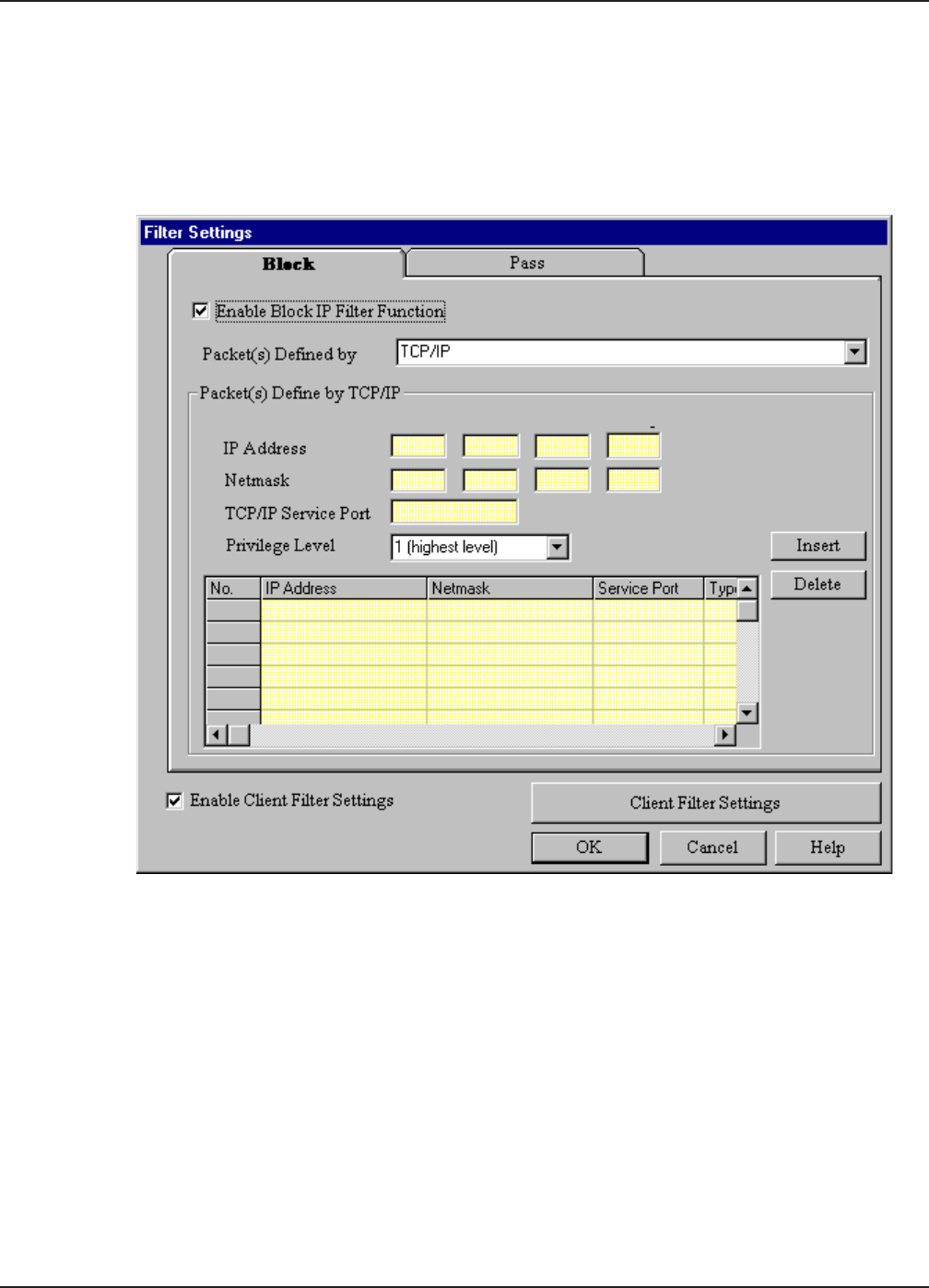Viewport: 929px width, 1288px height.
Task: Click the Netmask column header
Action: (x=509, y=588)
